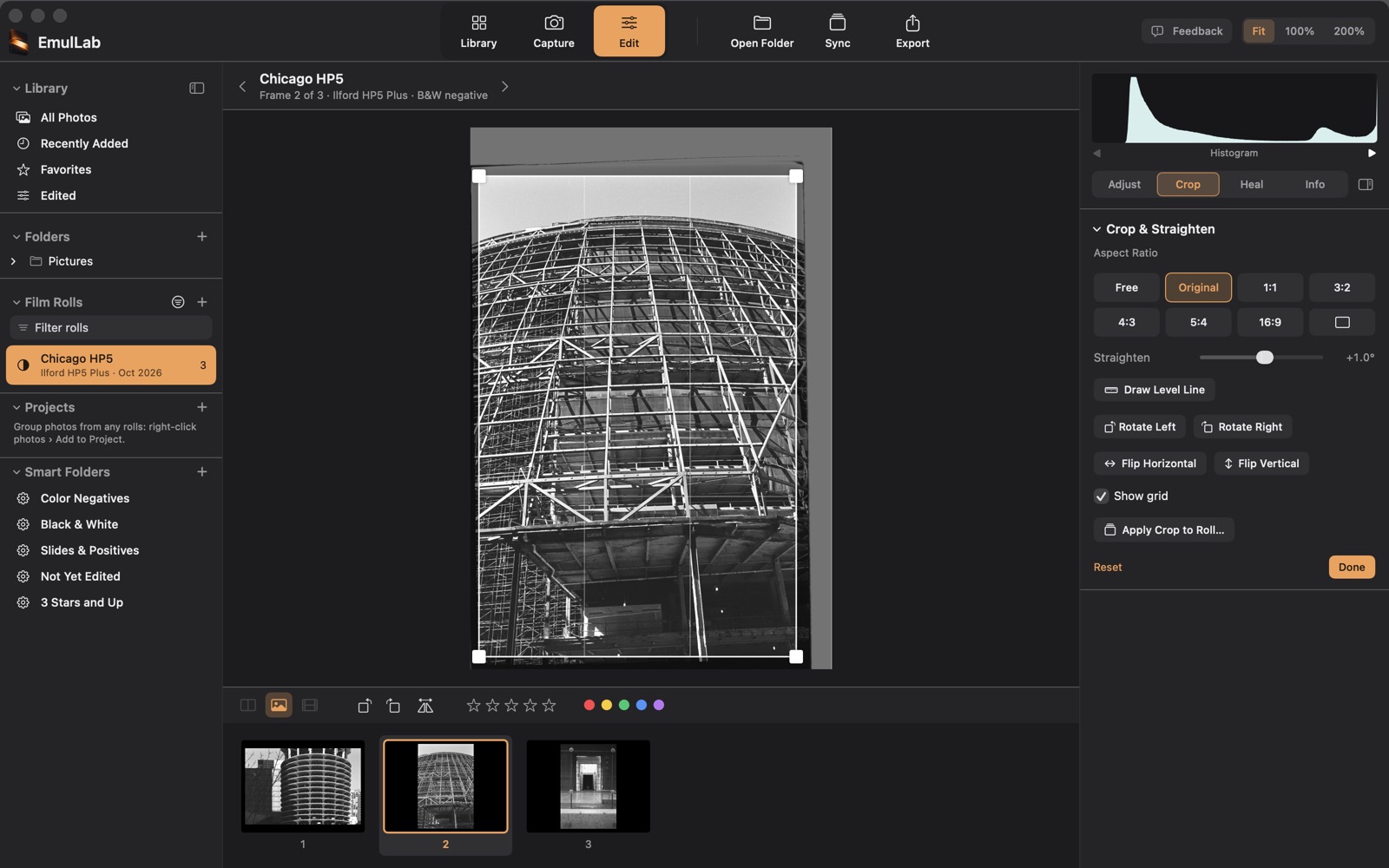Collapse the Library section
1389x868 pixels.
pyautogui.click(x=16, y=89)
